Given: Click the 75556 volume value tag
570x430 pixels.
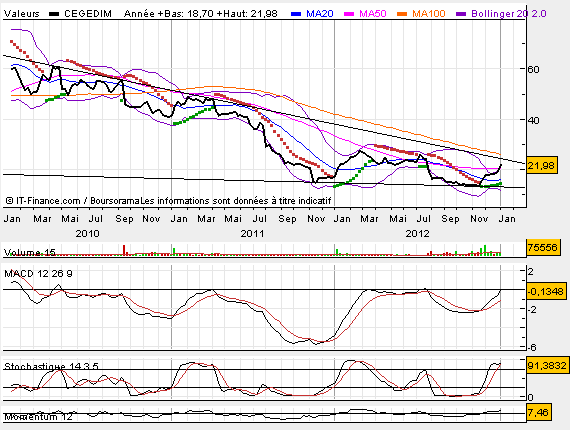Looking at the screenshot, I should coord(542,248).
